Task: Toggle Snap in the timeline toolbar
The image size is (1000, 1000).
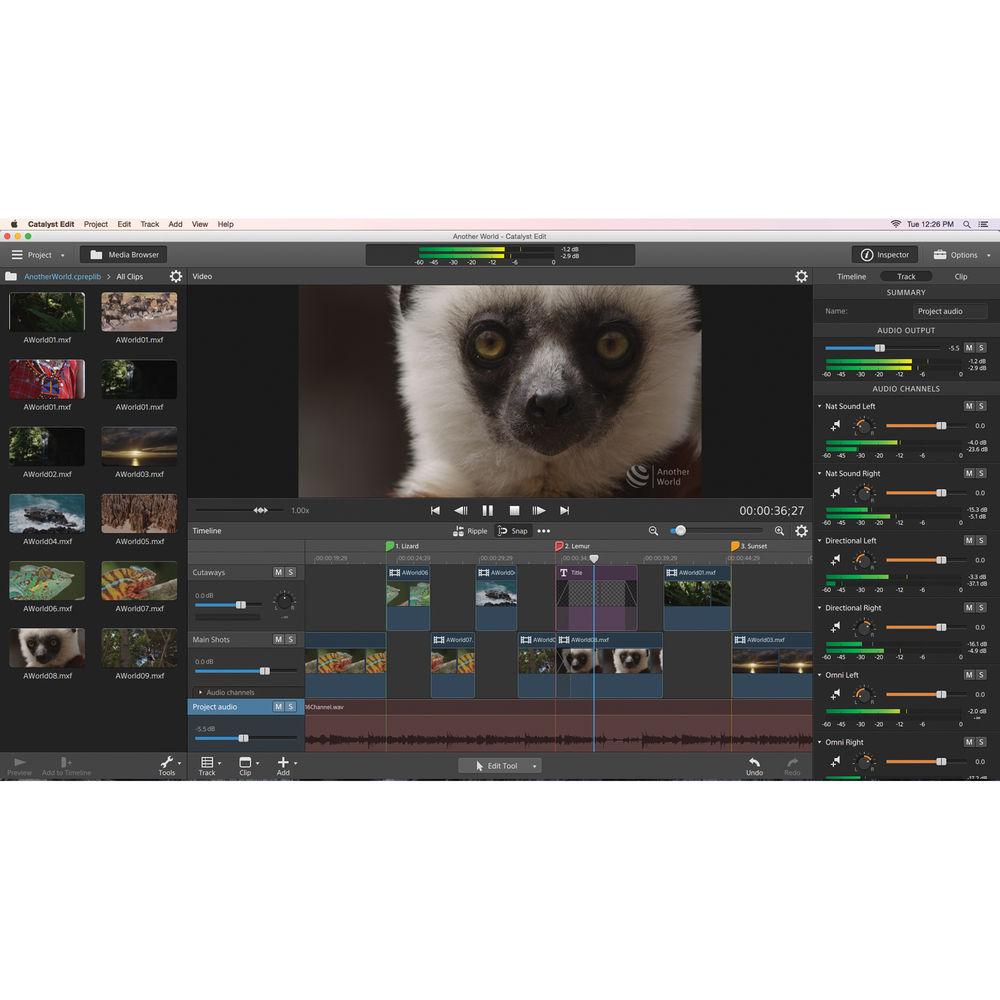Action: tap(514, 531)
